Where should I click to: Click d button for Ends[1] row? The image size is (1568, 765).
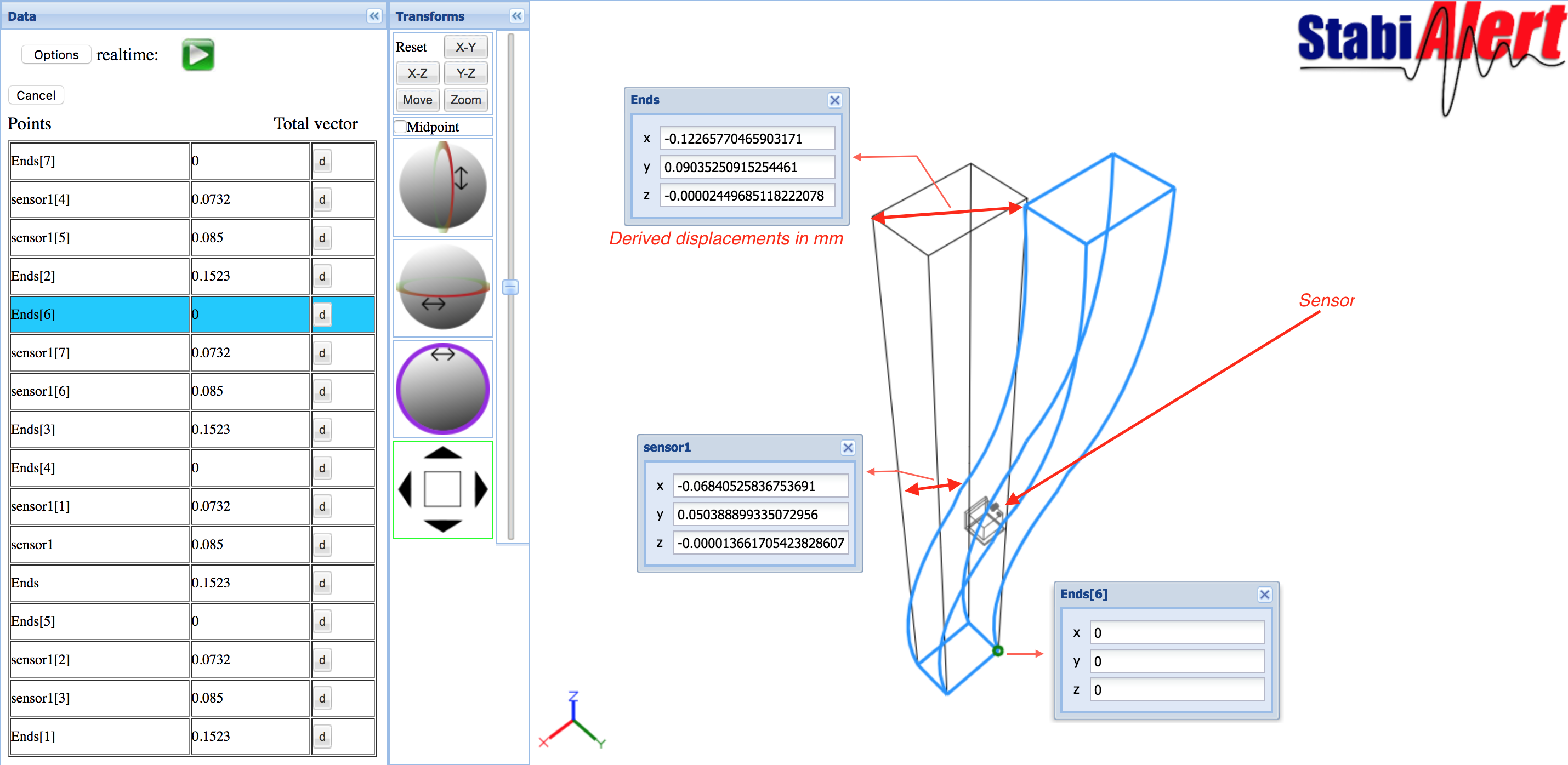[322, 737]
